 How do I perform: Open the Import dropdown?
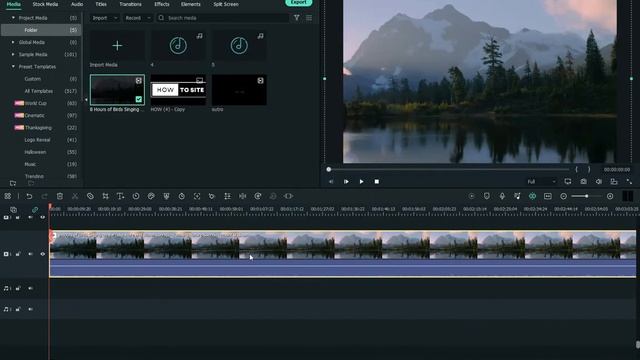pyautogui.click(x=104, y=18)
